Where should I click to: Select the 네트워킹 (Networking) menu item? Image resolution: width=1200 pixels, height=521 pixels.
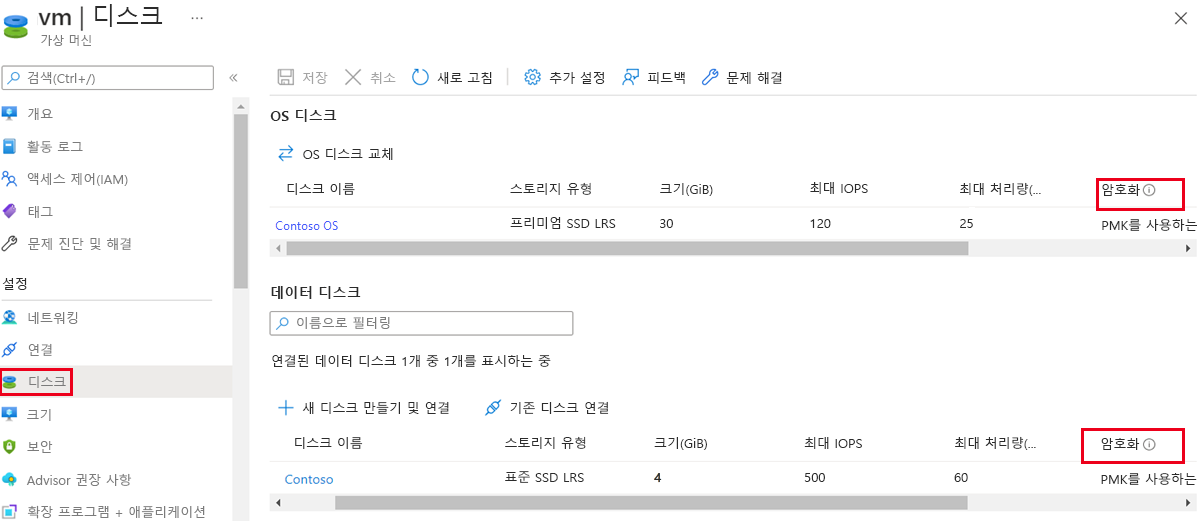pos(53,317)
